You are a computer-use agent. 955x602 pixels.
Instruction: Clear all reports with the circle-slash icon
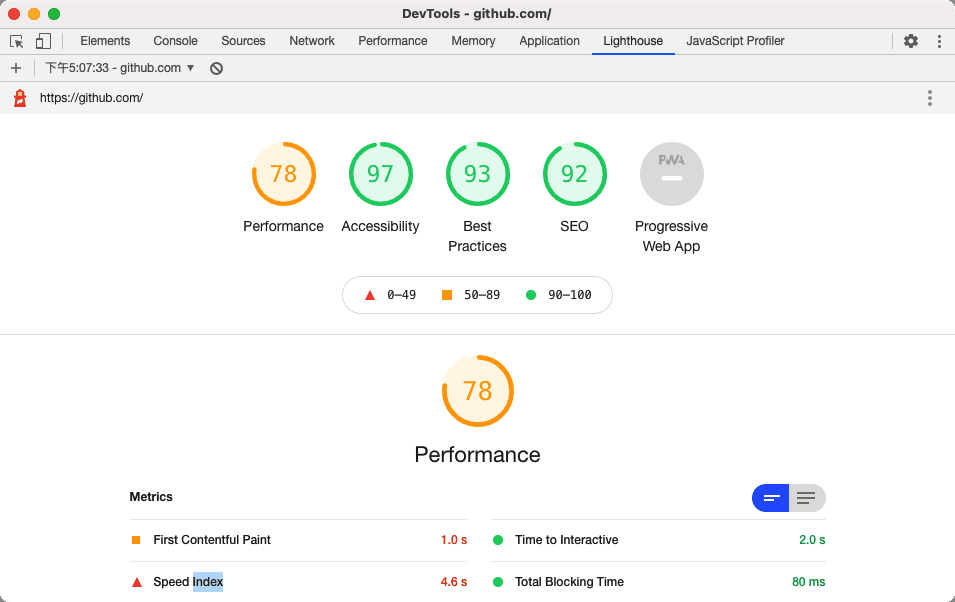tap(216, 68)
